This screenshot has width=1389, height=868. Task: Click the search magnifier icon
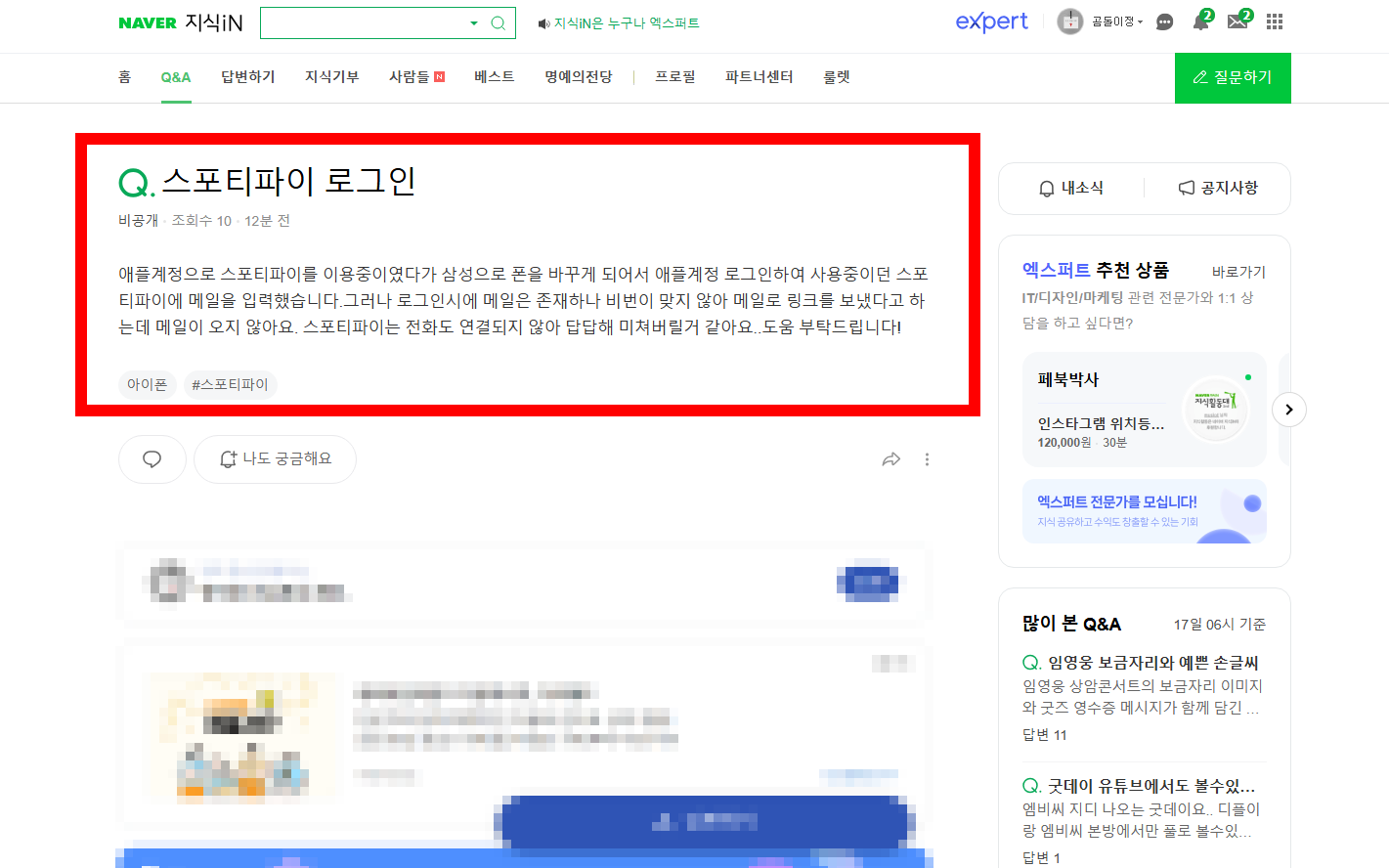tap(499, 22)
